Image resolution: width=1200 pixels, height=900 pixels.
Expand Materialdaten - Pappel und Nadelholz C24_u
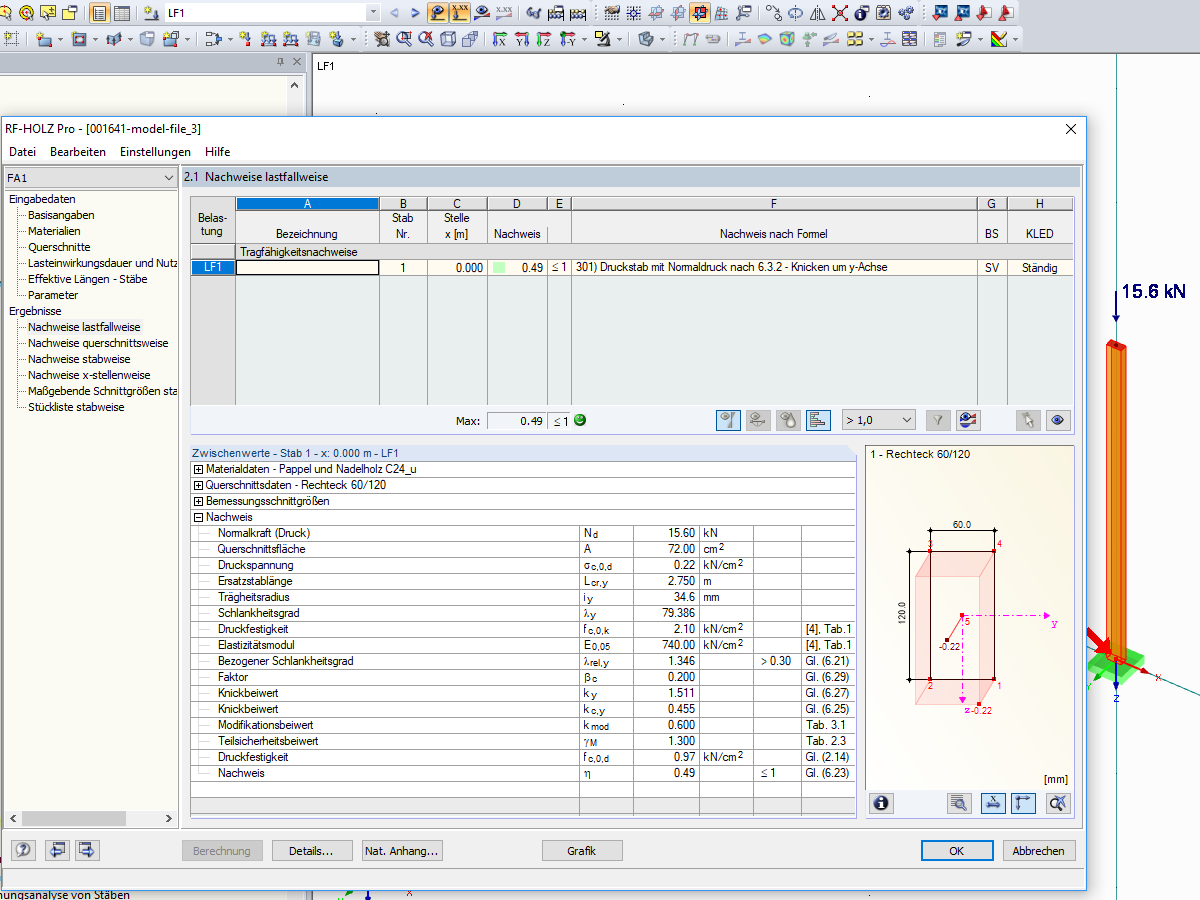198,470
